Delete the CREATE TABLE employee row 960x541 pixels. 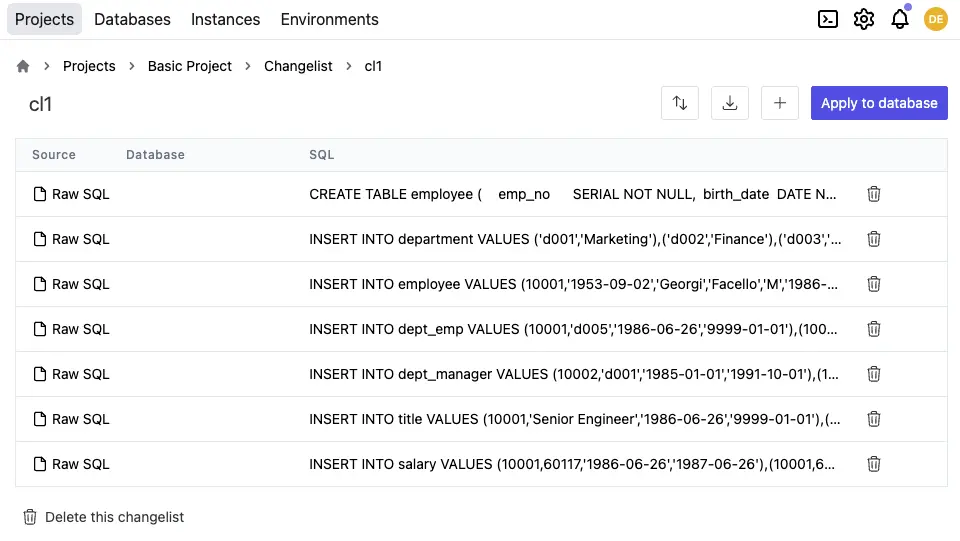873,194
